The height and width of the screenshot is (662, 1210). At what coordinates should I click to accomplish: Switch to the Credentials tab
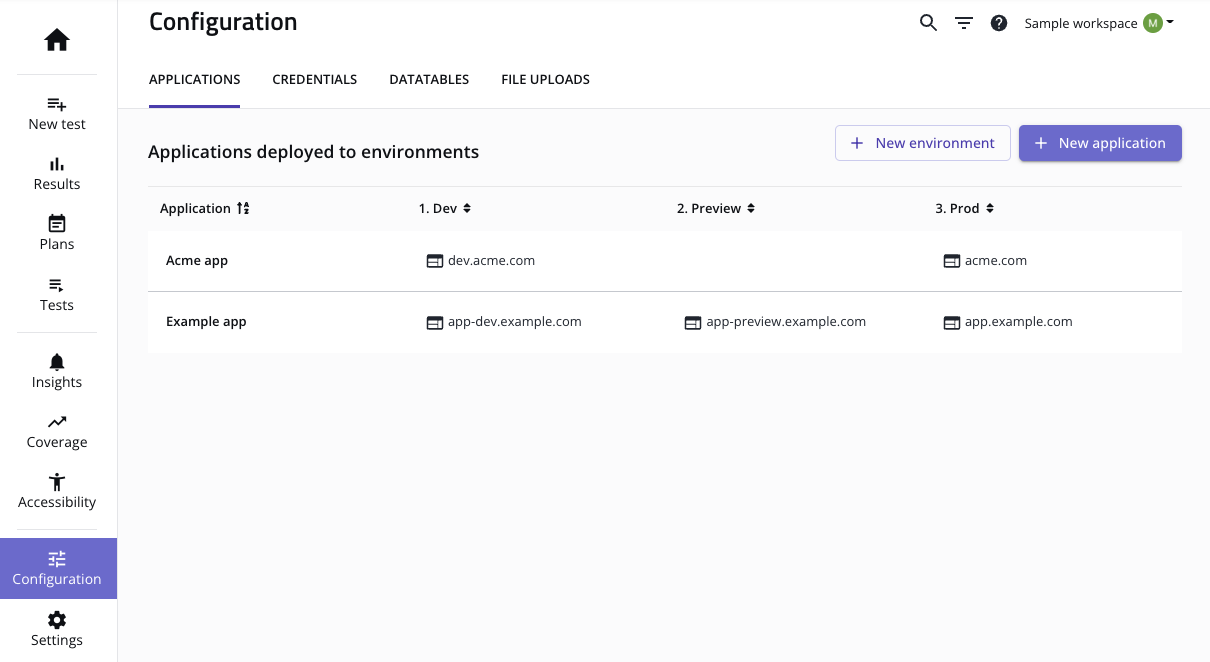(314, 79)
